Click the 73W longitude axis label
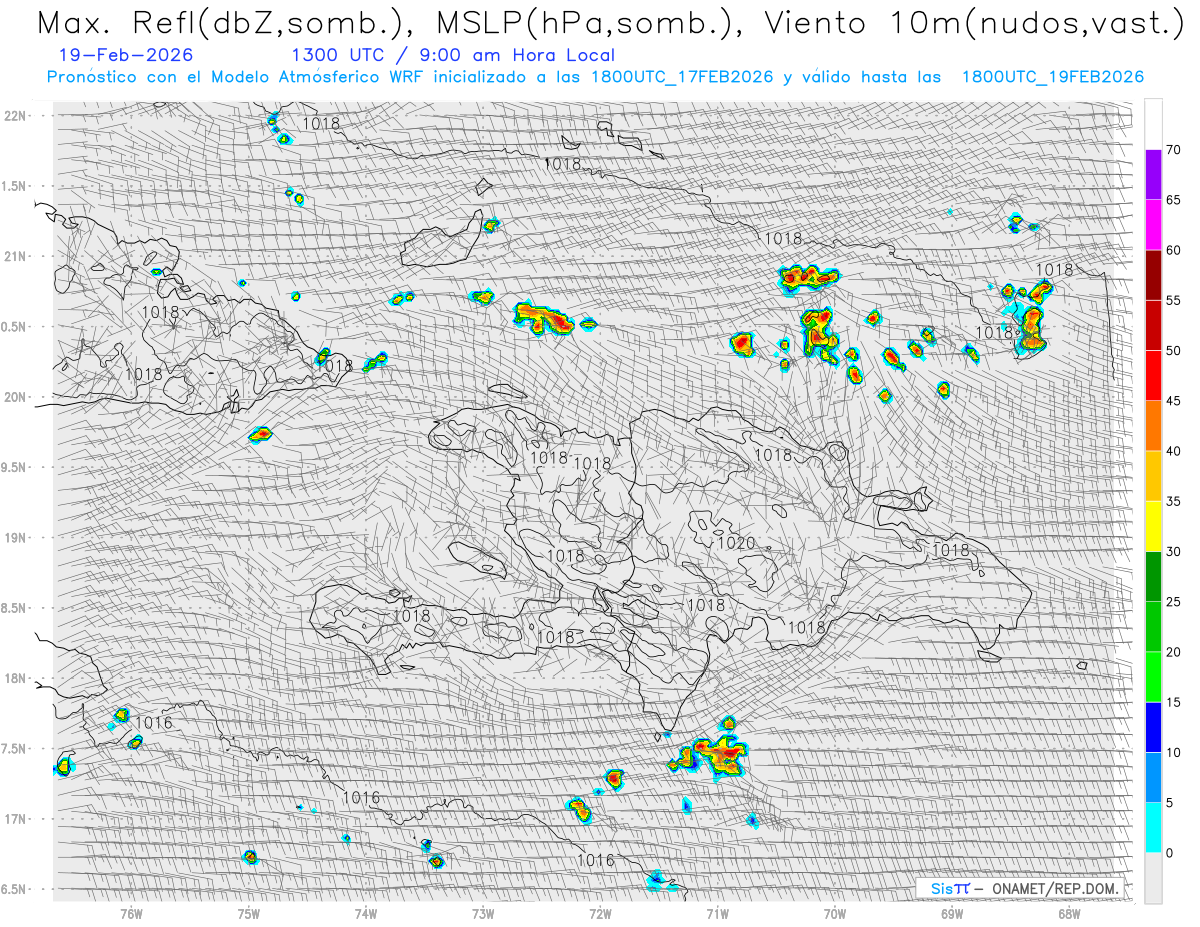This screenshot has width=1200, height=927. point(483,913)
